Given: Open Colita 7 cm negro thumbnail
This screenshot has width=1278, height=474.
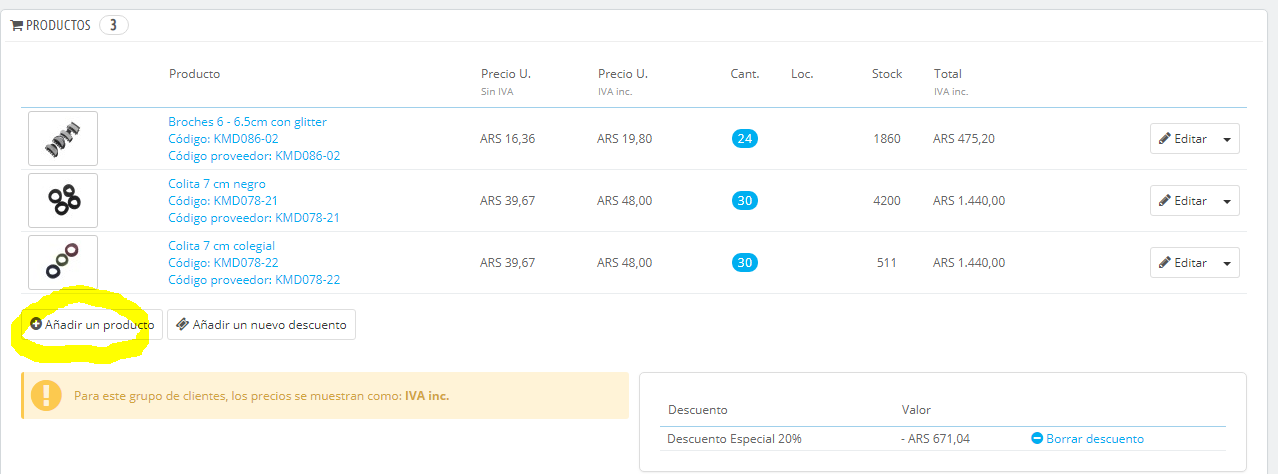Looking at the screenshot, I should pyautogui.click(x=63, y=201).
